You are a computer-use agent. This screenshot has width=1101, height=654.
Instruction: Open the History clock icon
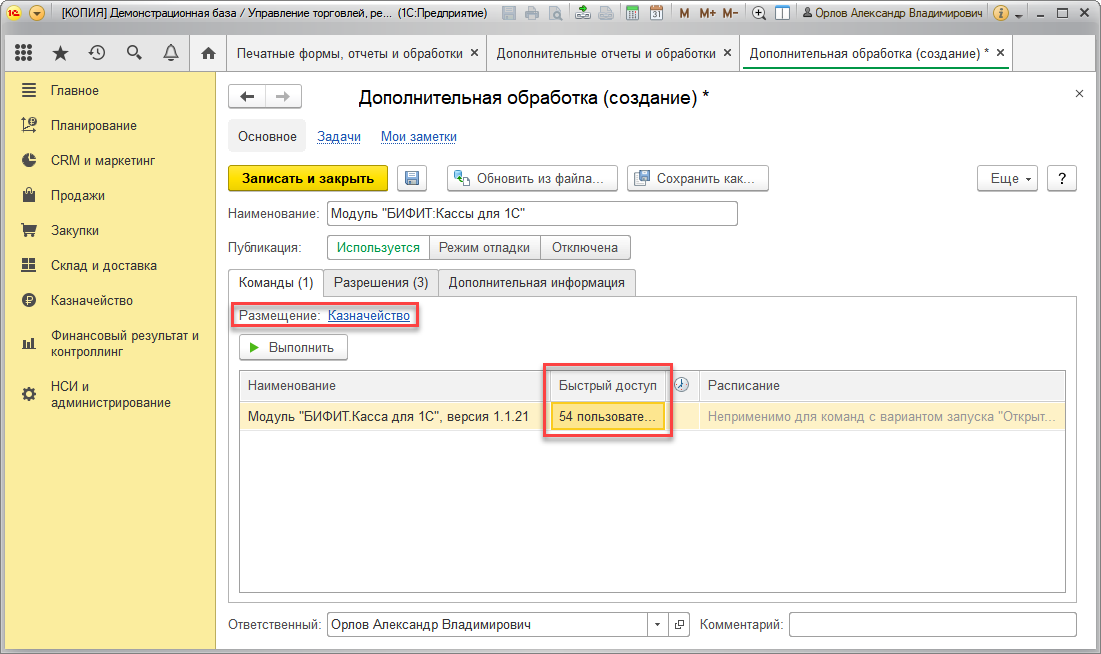[97, 53]
